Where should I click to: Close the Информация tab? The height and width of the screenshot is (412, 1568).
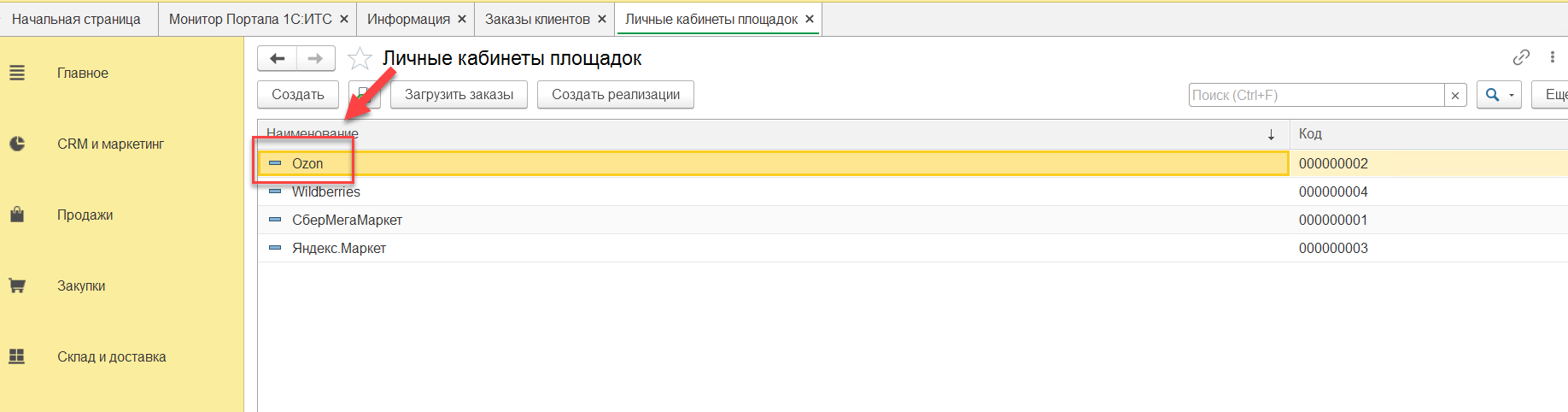pyautogui.click(x=462, y=19)
